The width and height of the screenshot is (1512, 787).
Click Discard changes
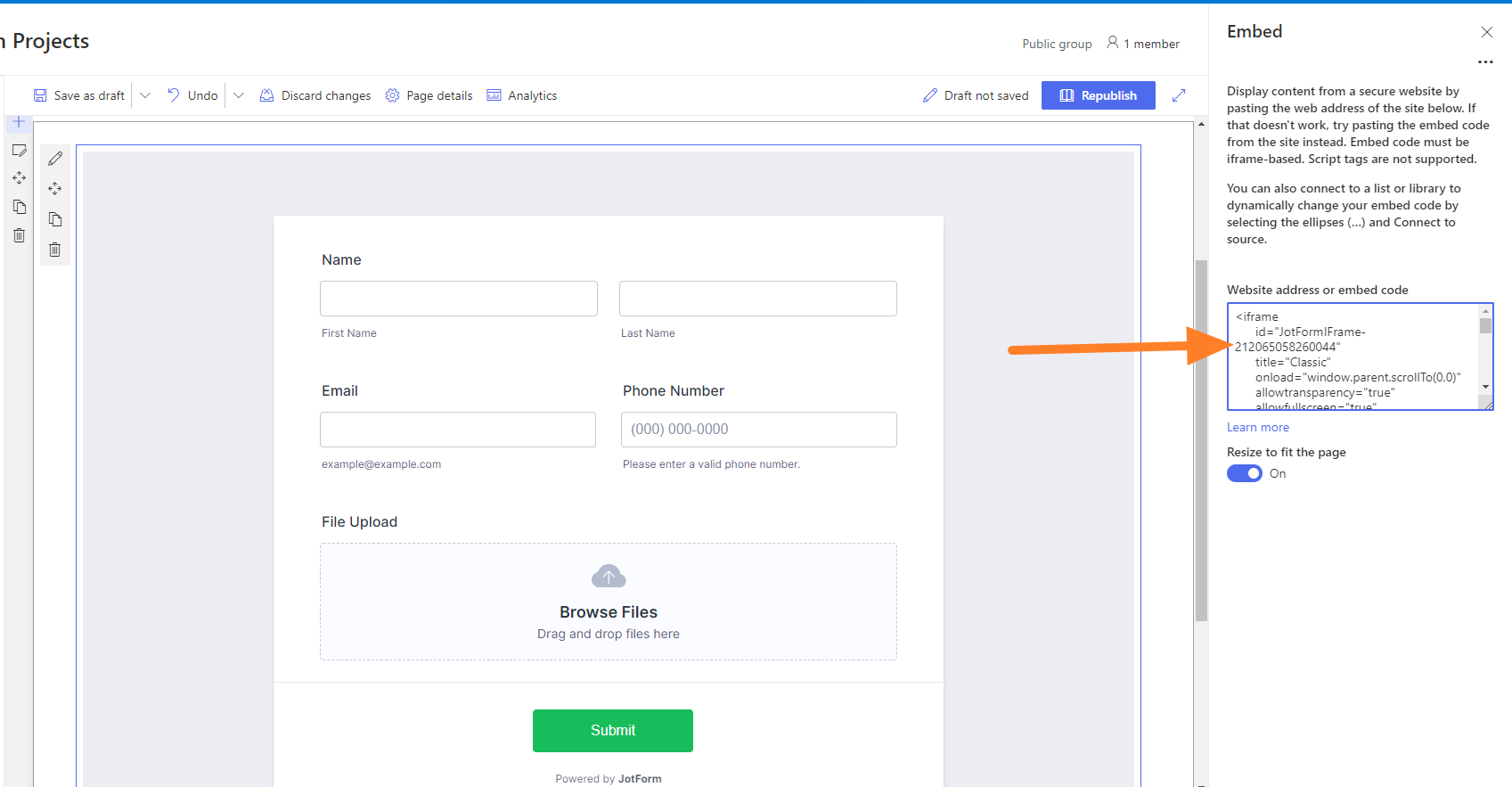(315, 95)
